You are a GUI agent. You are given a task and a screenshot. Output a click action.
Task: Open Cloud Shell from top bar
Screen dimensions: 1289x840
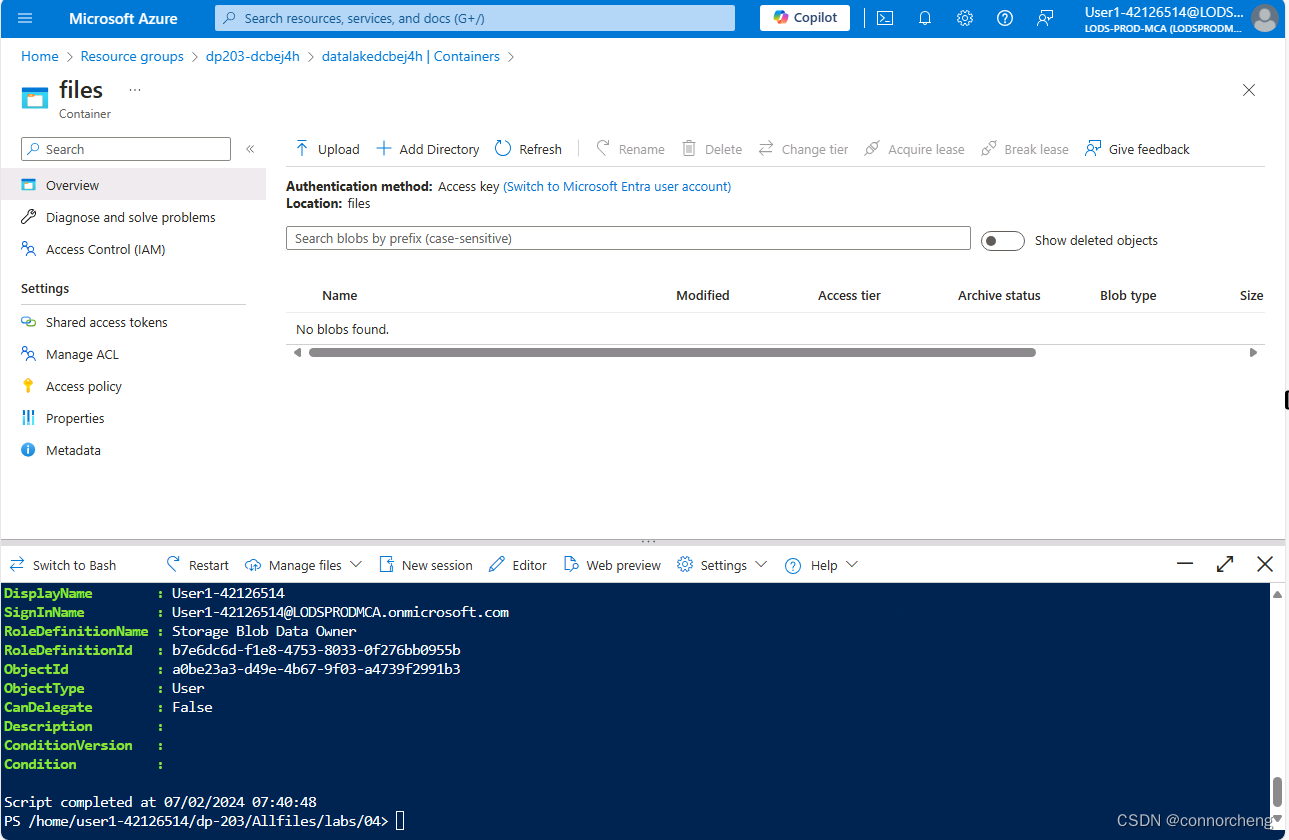[x=885, y=18]
